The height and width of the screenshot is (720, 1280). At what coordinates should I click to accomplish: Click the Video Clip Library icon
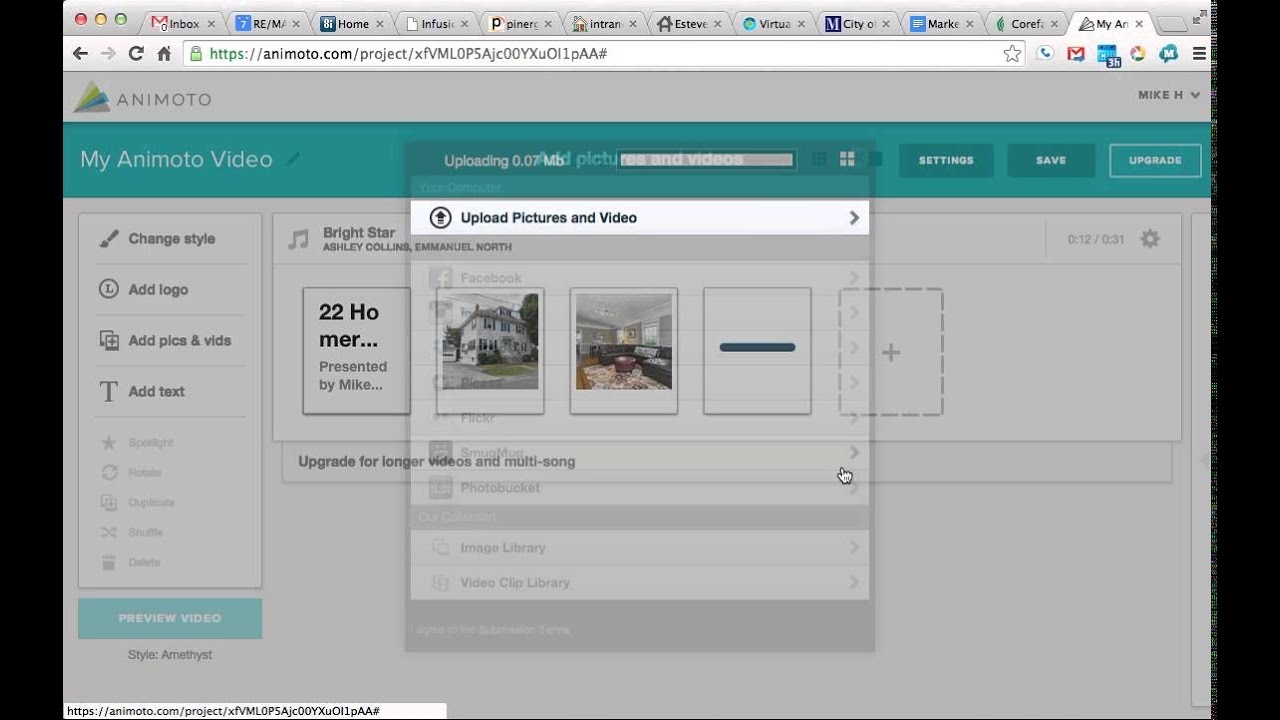(x=440, y=583)
